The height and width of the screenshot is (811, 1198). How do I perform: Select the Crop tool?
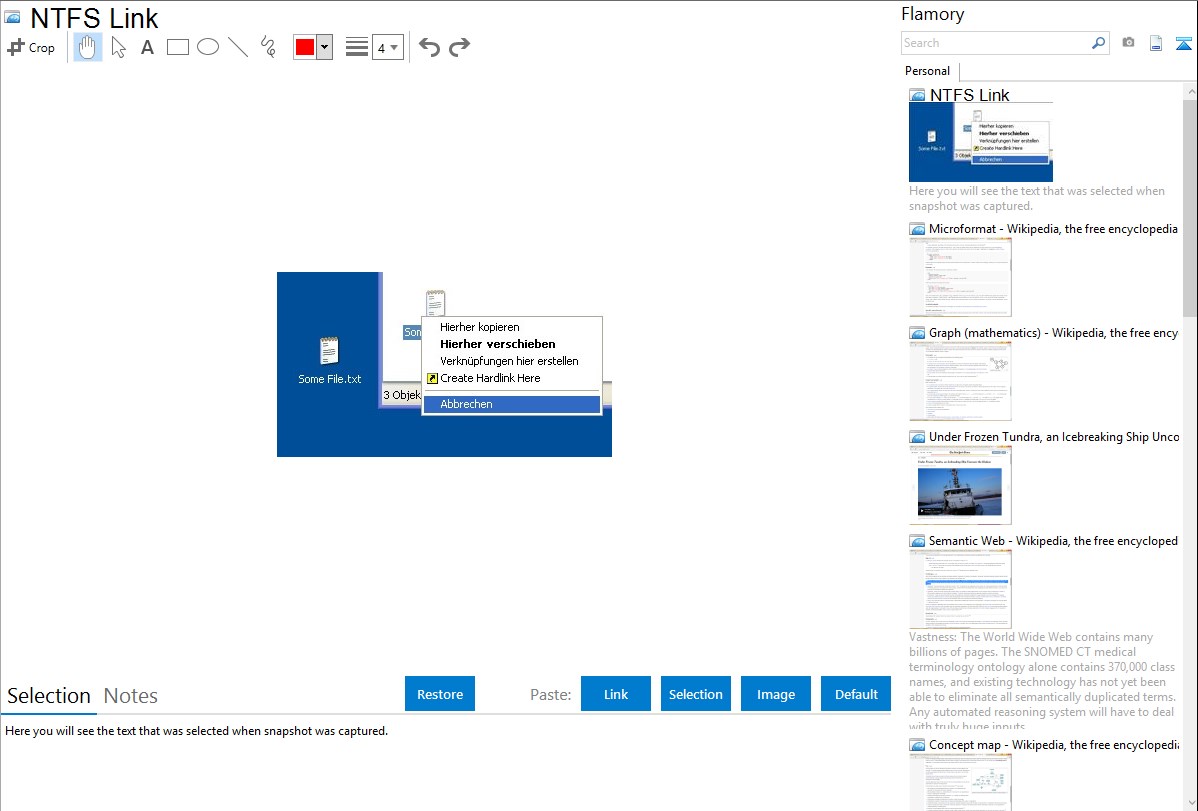pos(31,47)
